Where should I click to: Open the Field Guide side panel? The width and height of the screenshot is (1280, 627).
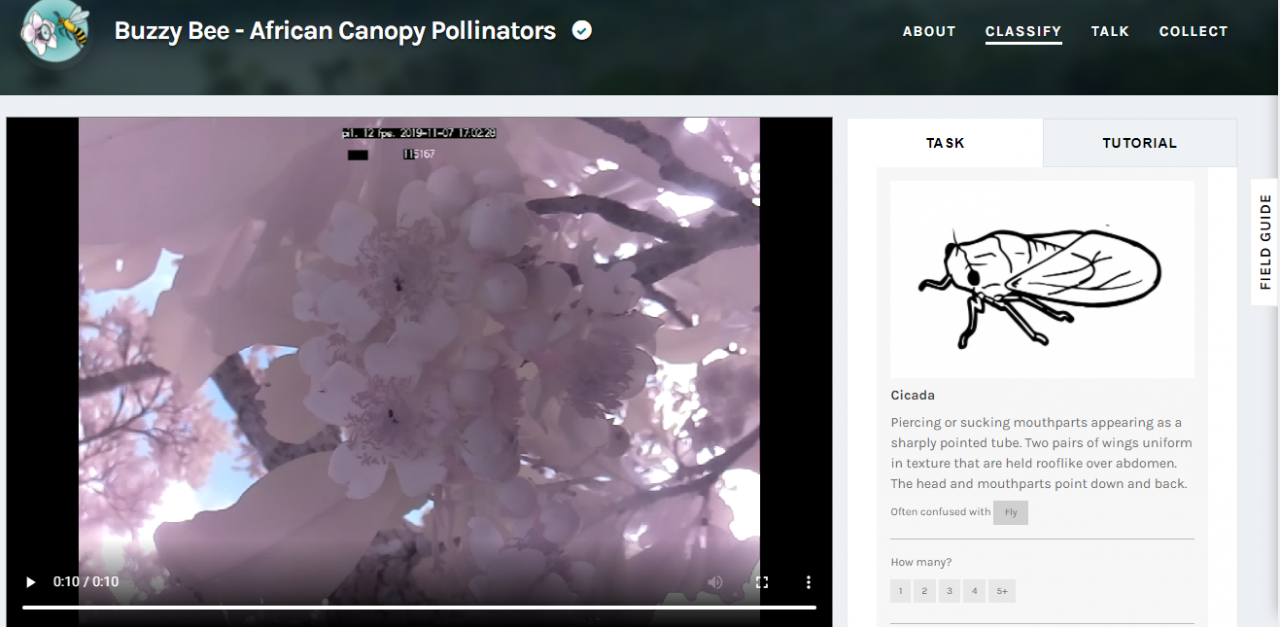(1265, 241)
